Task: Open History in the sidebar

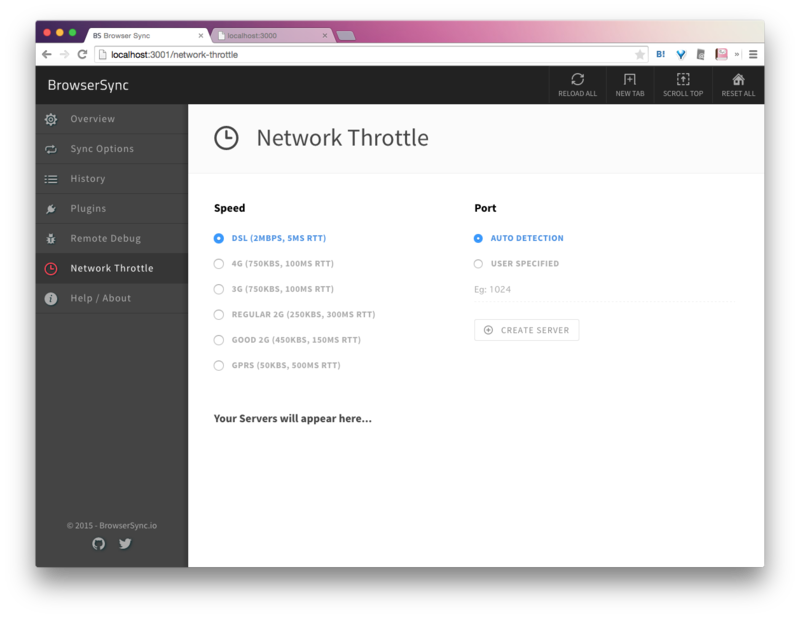Action: pos(112,179)
